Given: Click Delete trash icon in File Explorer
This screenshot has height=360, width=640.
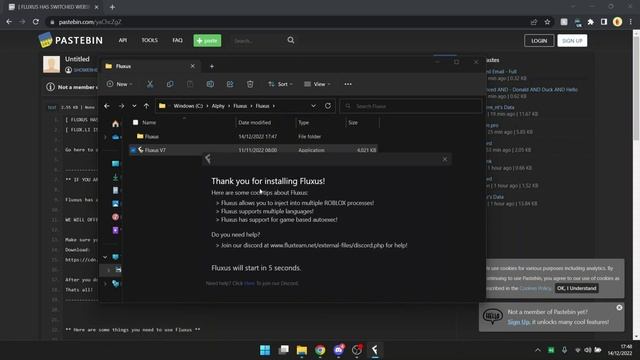Looking at the screenshot, I should pos(250,84).
